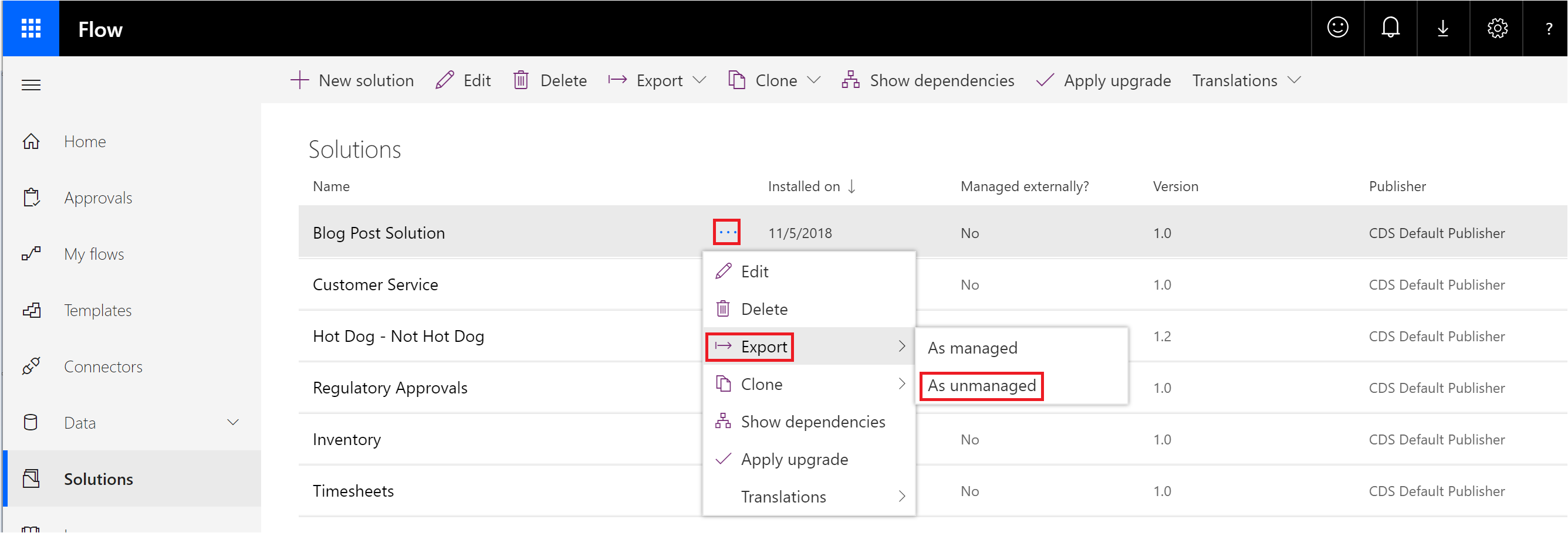The image size is (1568, 533).
Task: Choose 'As unmanaged' from export submenu
Action: click(x=981, y=386)
